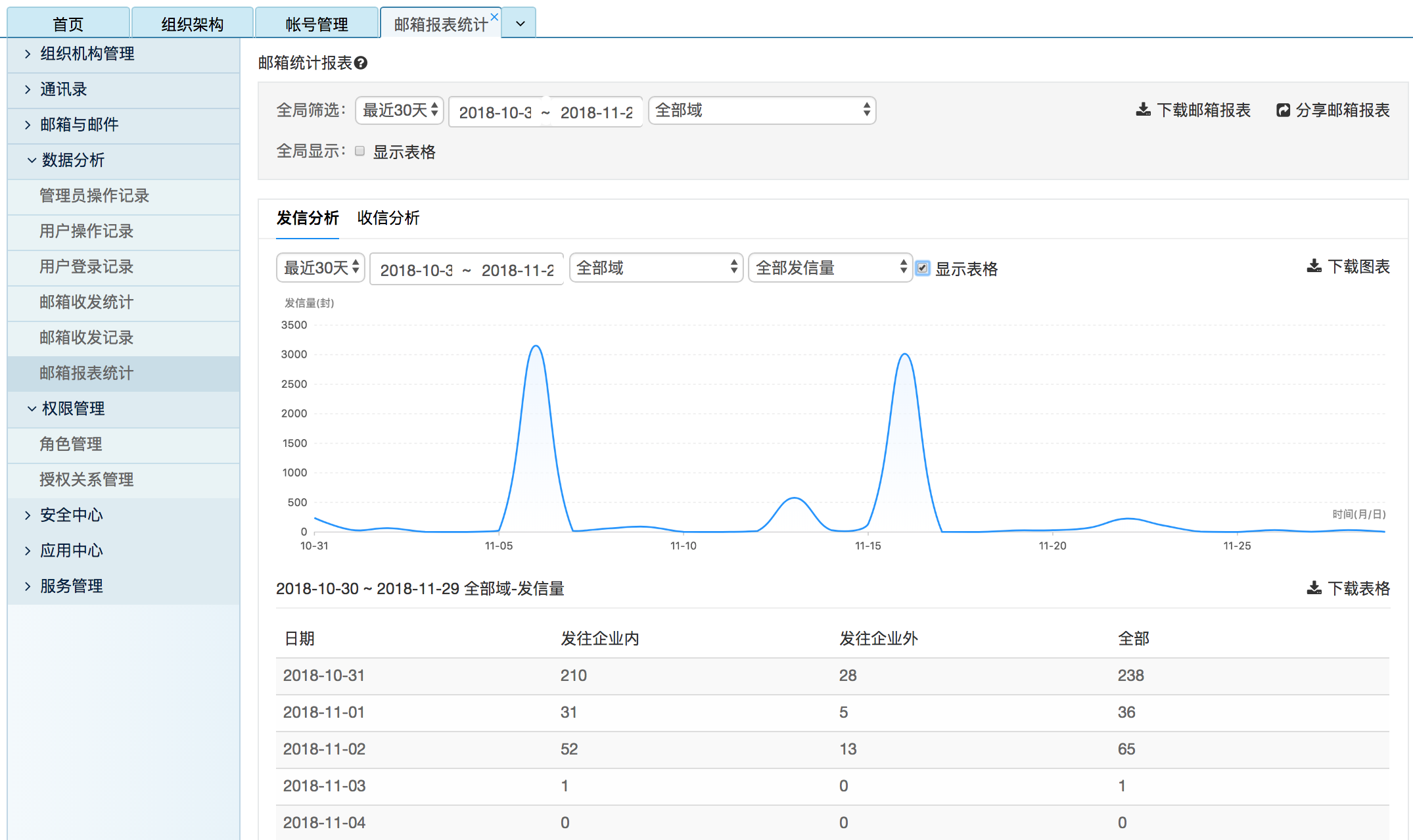Uncheck 显示表格 in the 发信分析 panel
Image resolution: width=1413 pixels, height=840 pixels.
tap(923, 268)
